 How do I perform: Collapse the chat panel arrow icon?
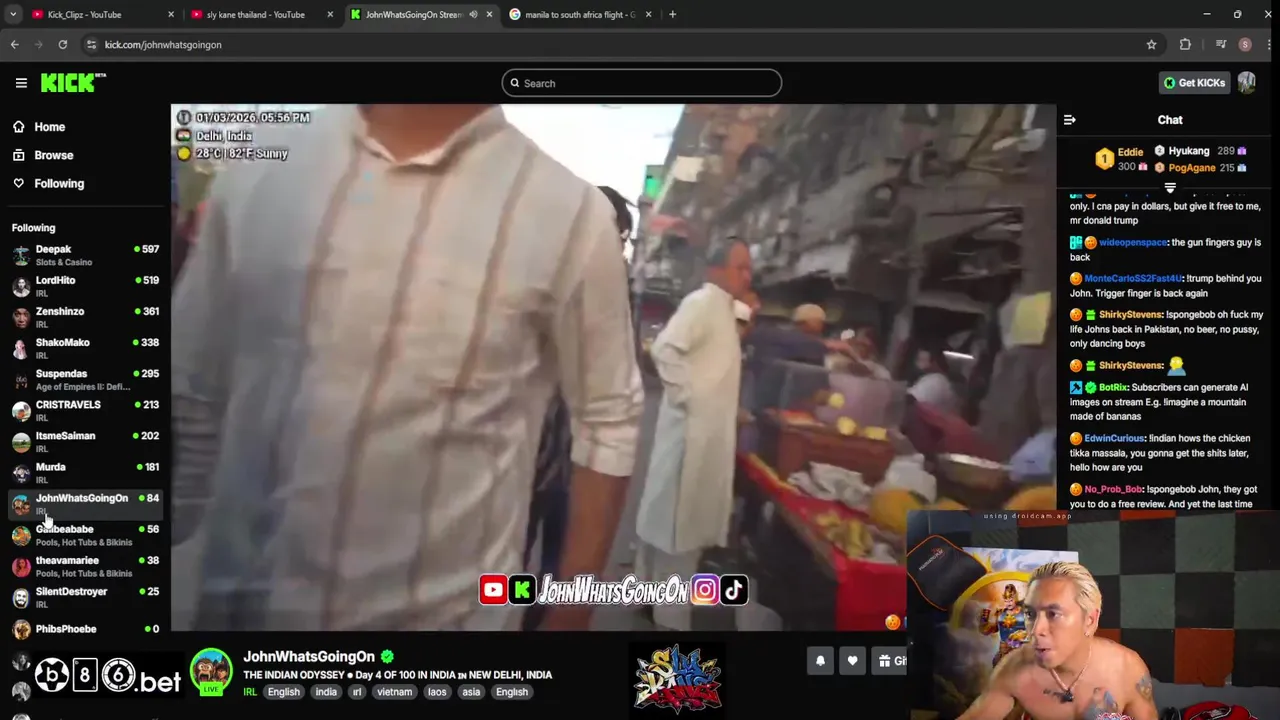point(1069,120)
